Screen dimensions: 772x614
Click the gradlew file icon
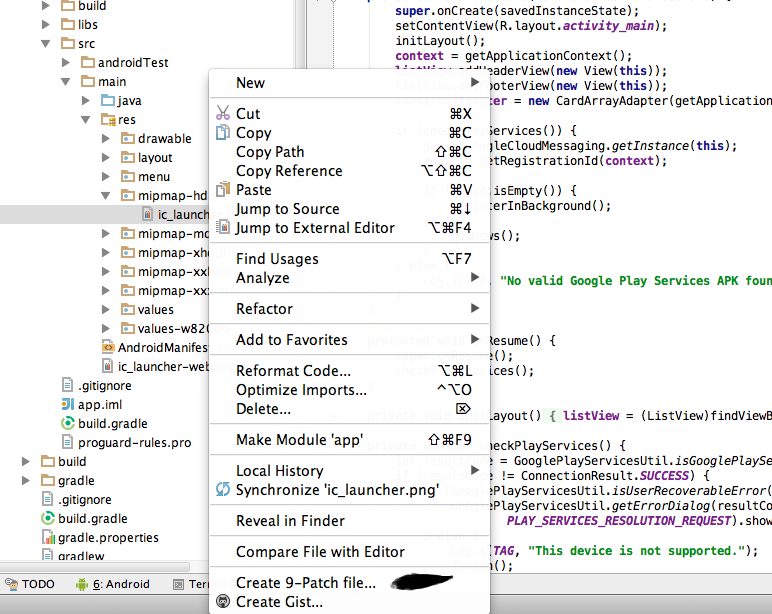click(48, 555)
